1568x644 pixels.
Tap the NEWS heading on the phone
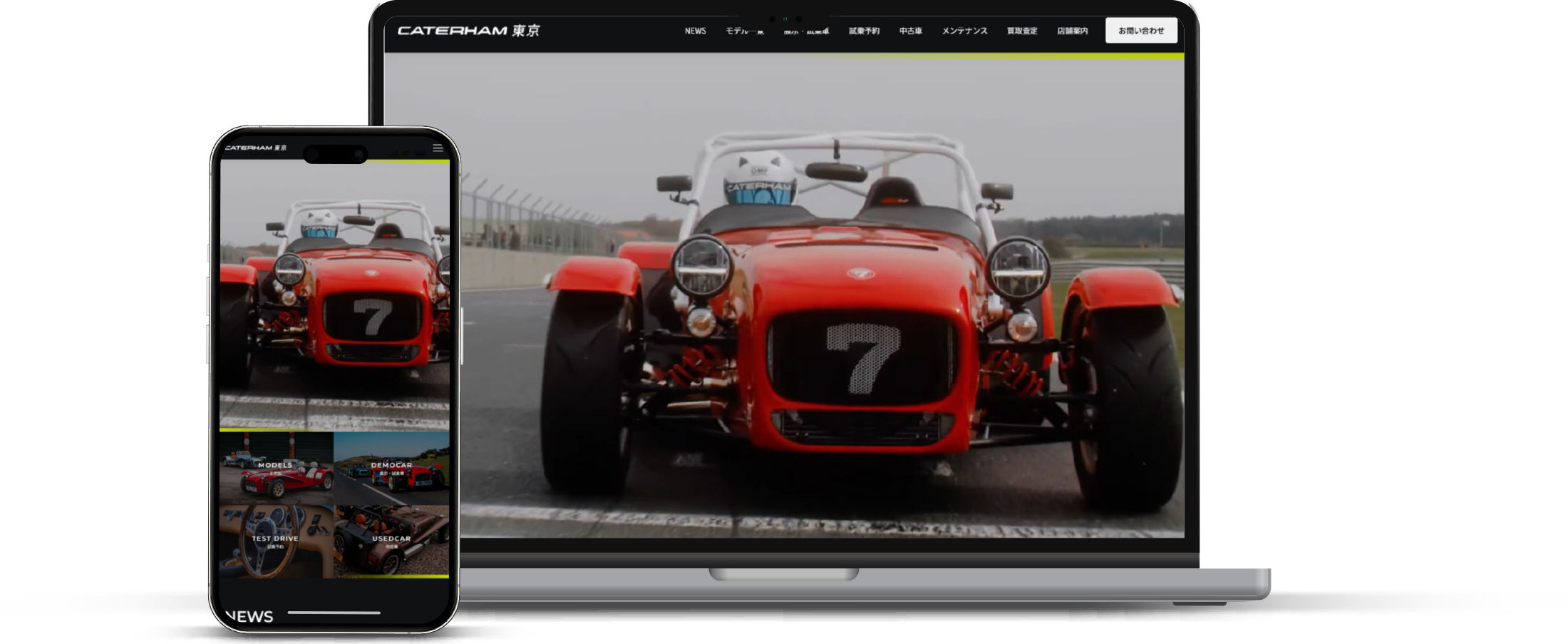[249, 616]
